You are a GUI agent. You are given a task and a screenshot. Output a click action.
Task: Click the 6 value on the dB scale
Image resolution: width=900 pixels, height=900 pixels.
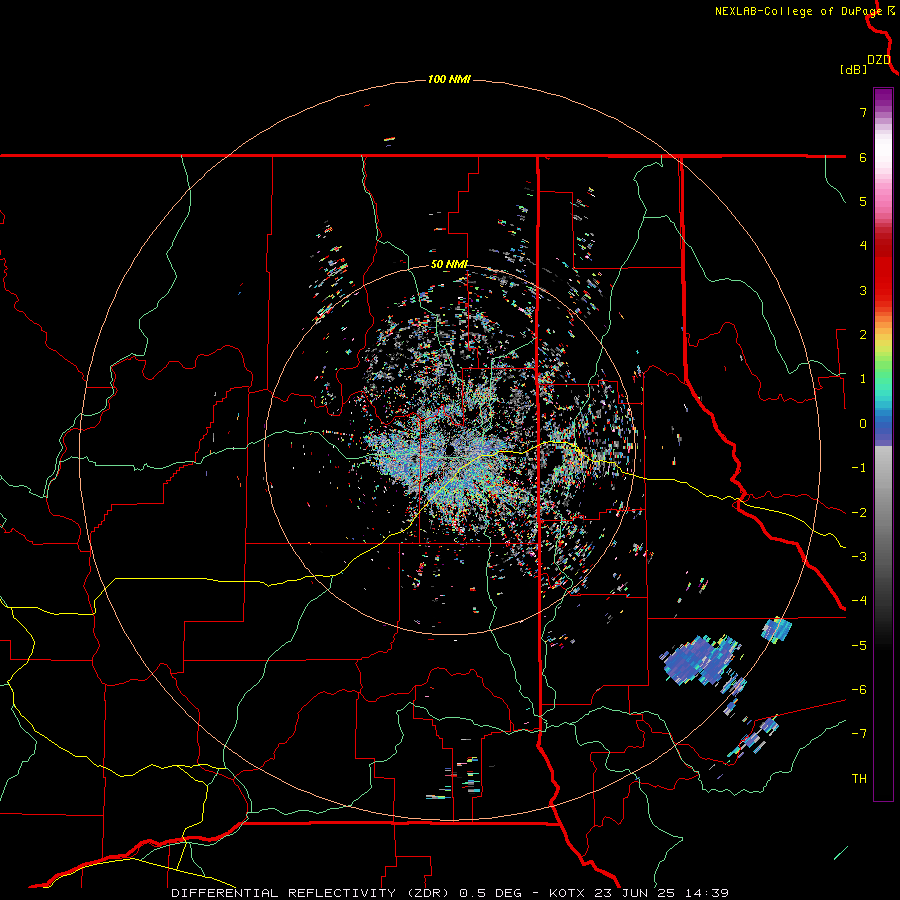[863, 157]
